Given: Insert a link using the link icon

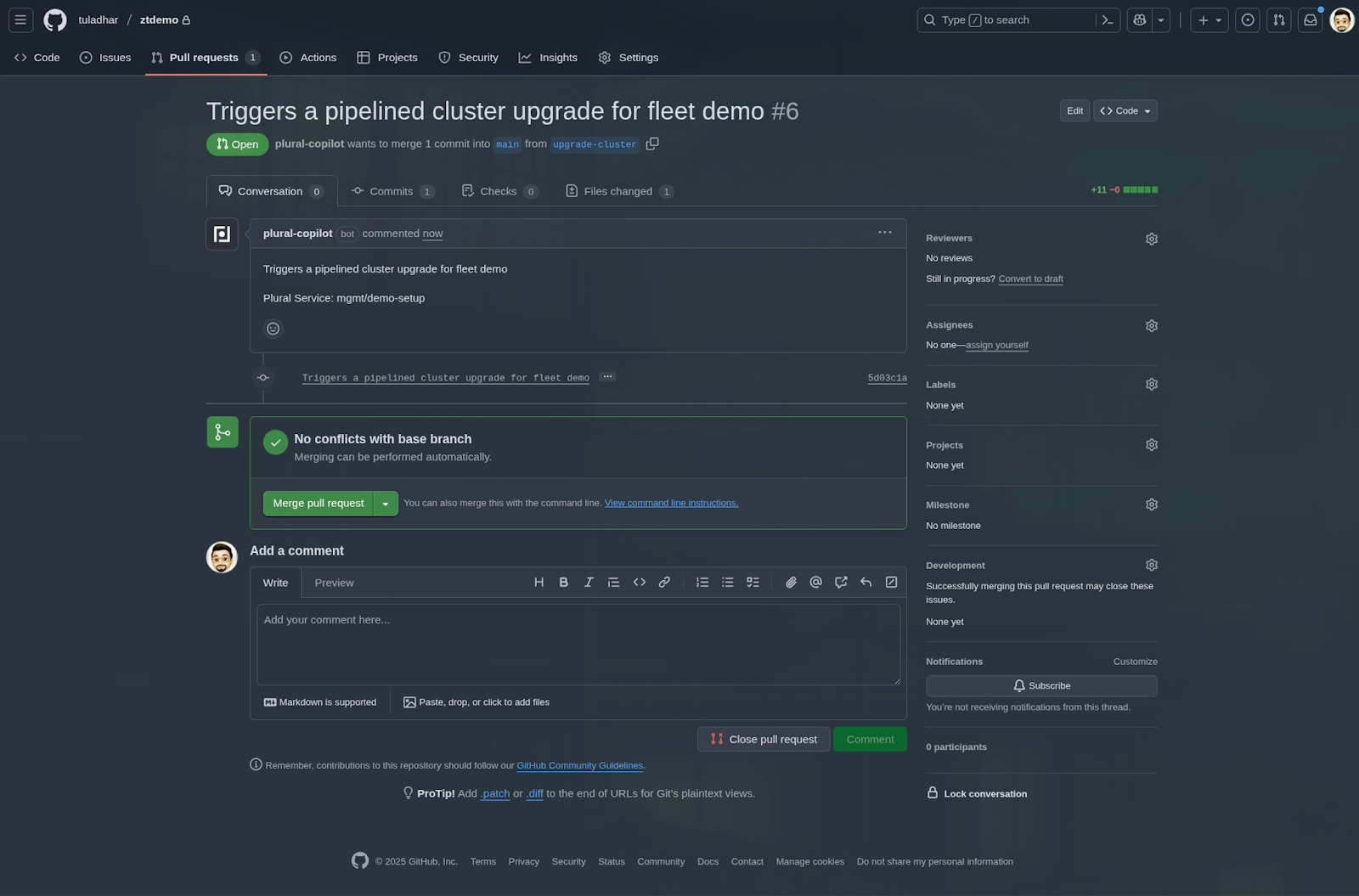Looking at the screenshot, I should pos(664,583).
